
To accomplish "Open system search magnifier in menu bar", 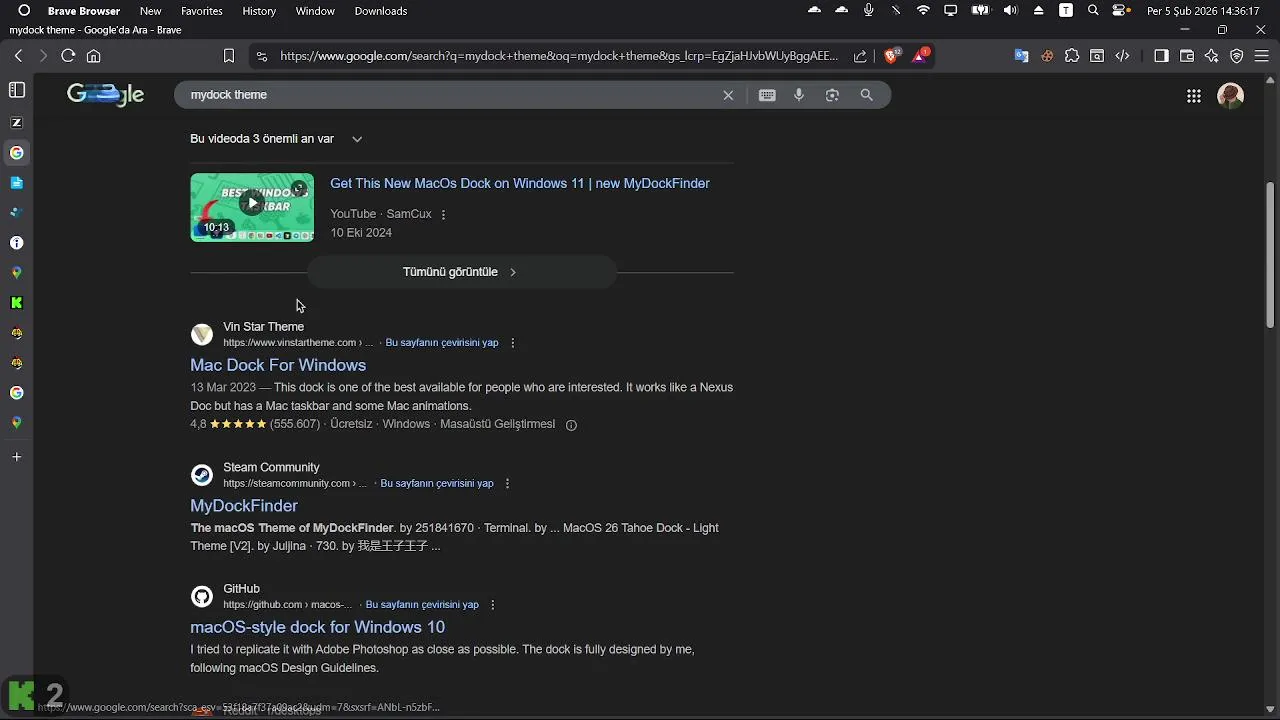I will tap(1093, 11).
